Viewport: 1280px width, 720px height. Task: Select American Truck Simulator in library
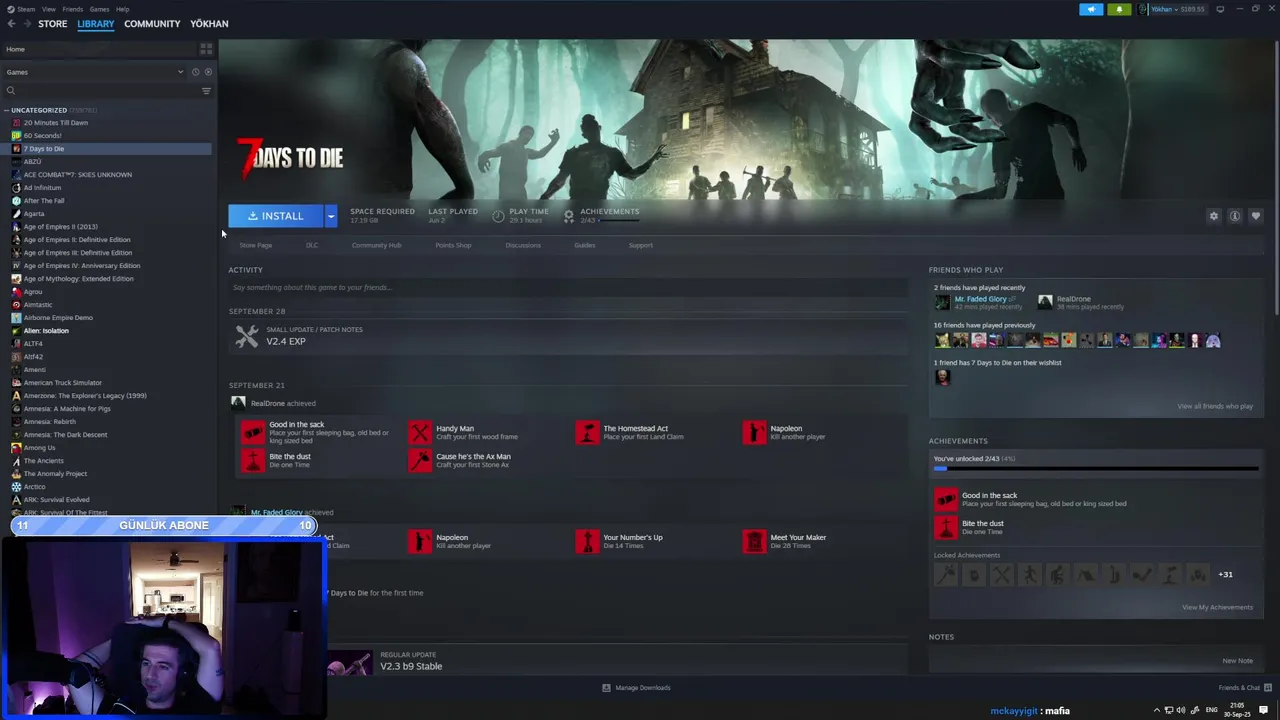pos(62,383)
